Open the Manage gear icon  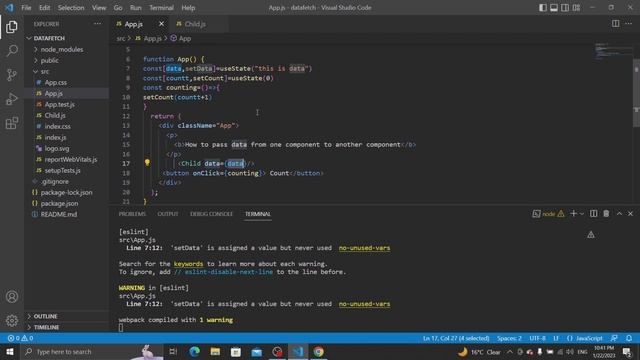pos(12,320)
